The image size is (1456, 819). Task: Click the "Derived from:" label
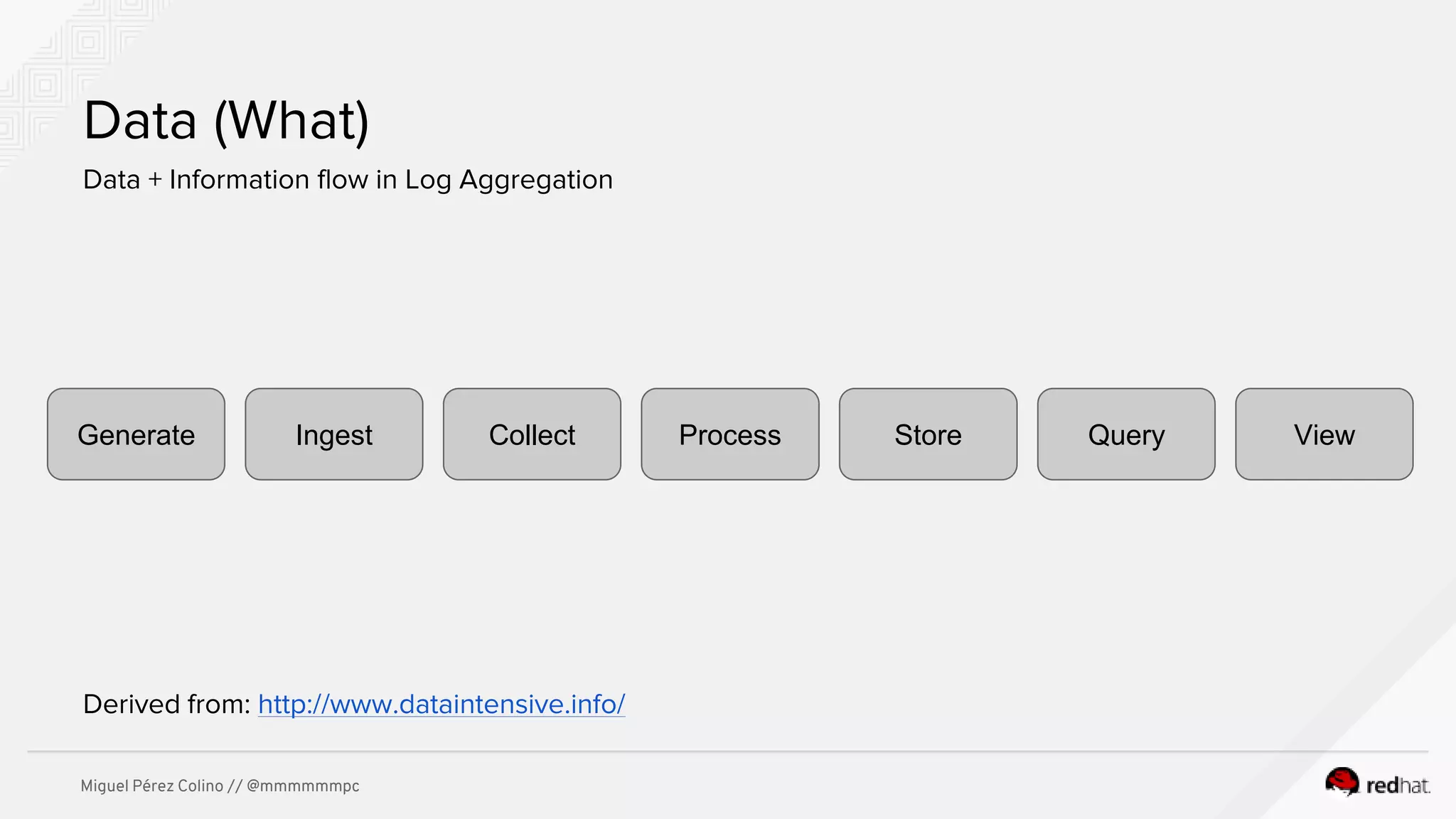point(167,705)
